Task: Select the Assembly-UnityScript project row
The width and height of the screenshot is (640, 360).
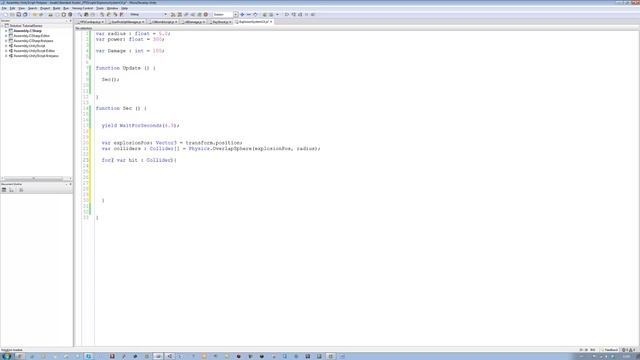Action: [x=29, y=46]
